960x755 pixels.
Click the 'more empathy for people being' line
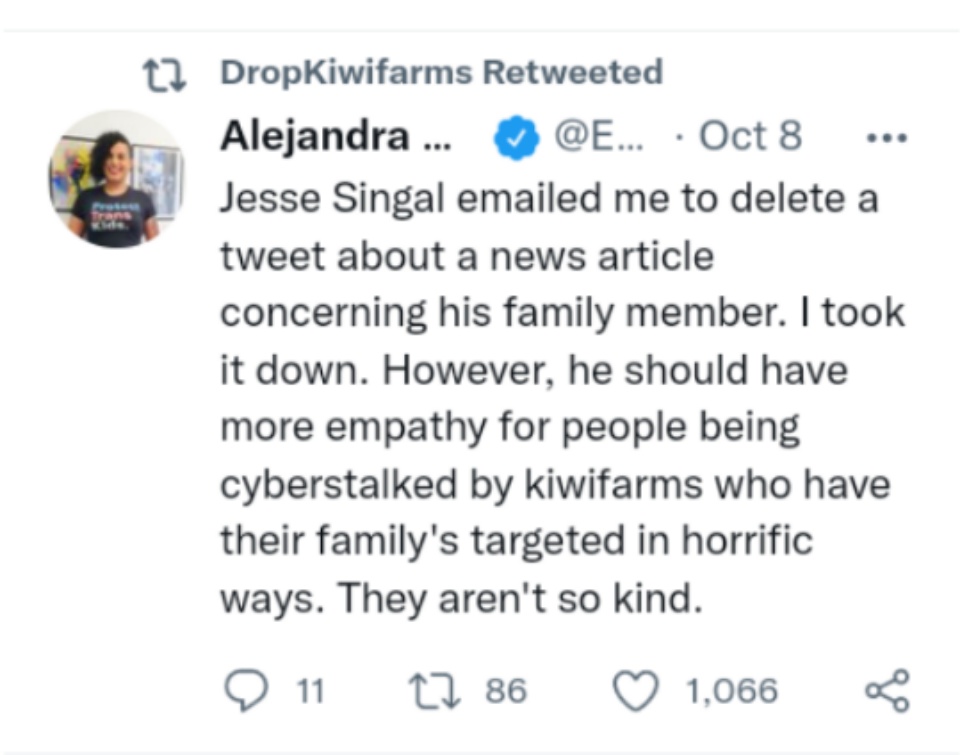[x=510, y=427]
